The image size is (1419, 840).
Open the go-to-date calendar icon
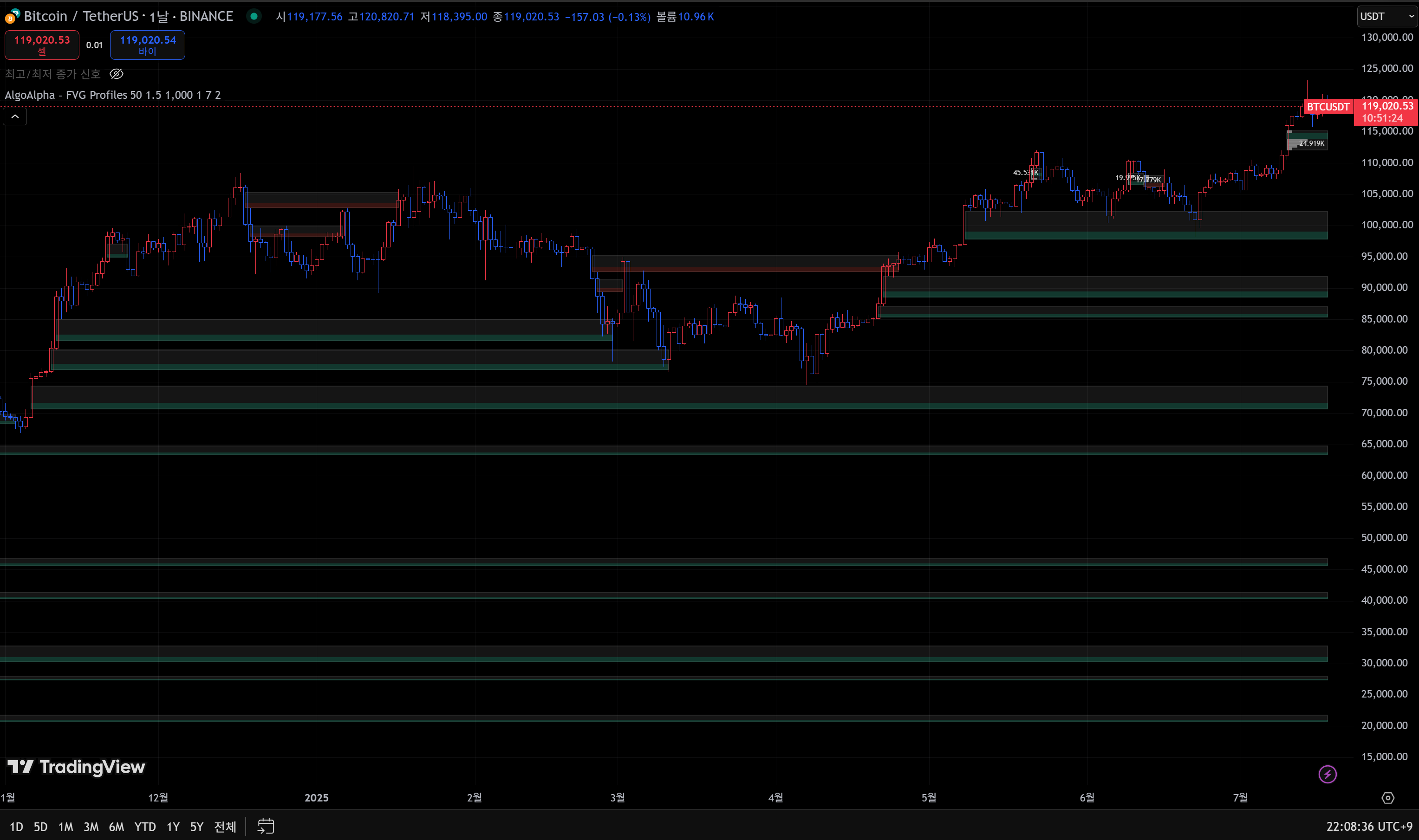266,827
